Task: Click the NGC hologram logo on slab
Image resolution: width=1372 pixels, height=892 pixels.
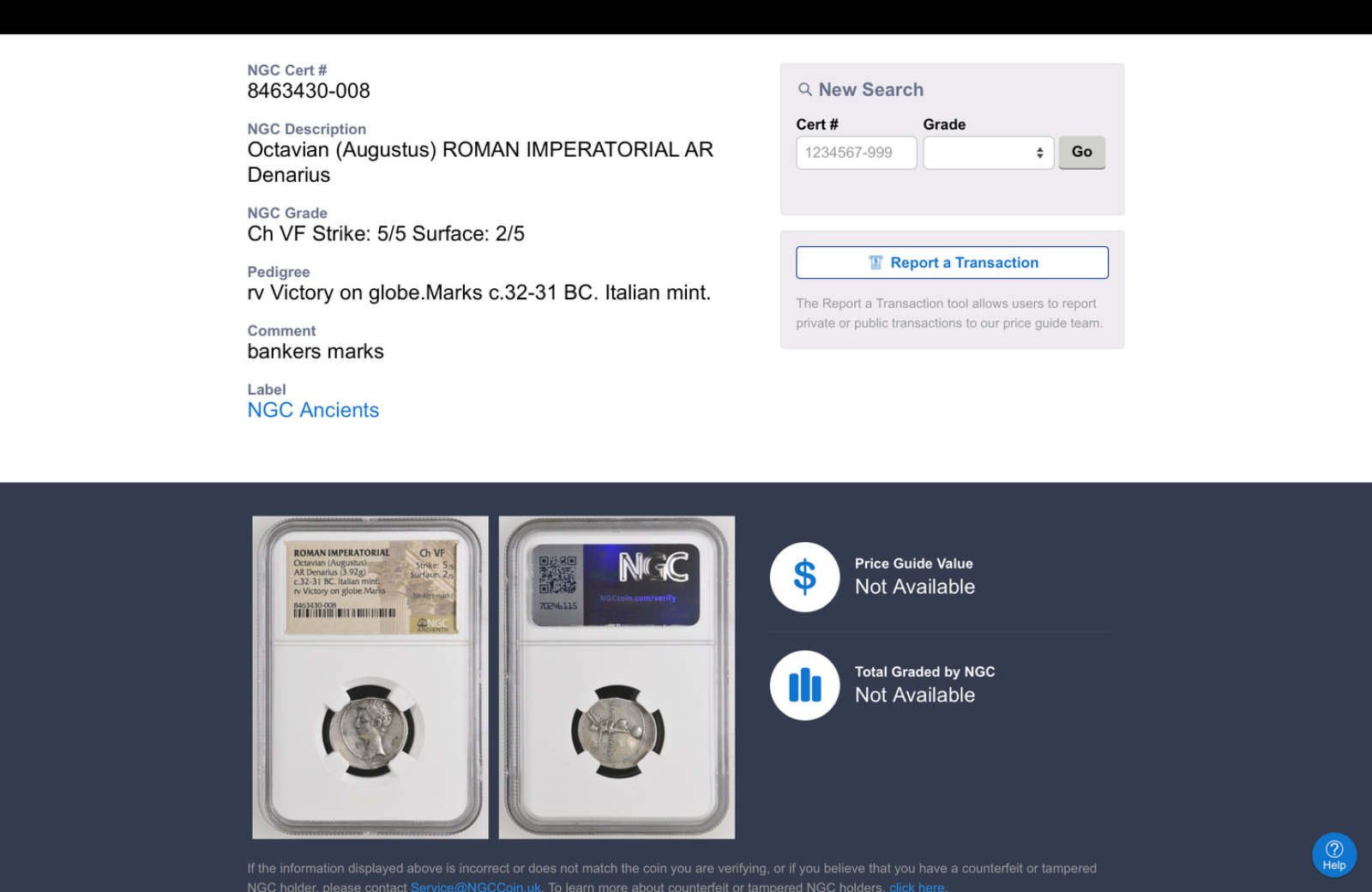Action: tap(653, 568)
